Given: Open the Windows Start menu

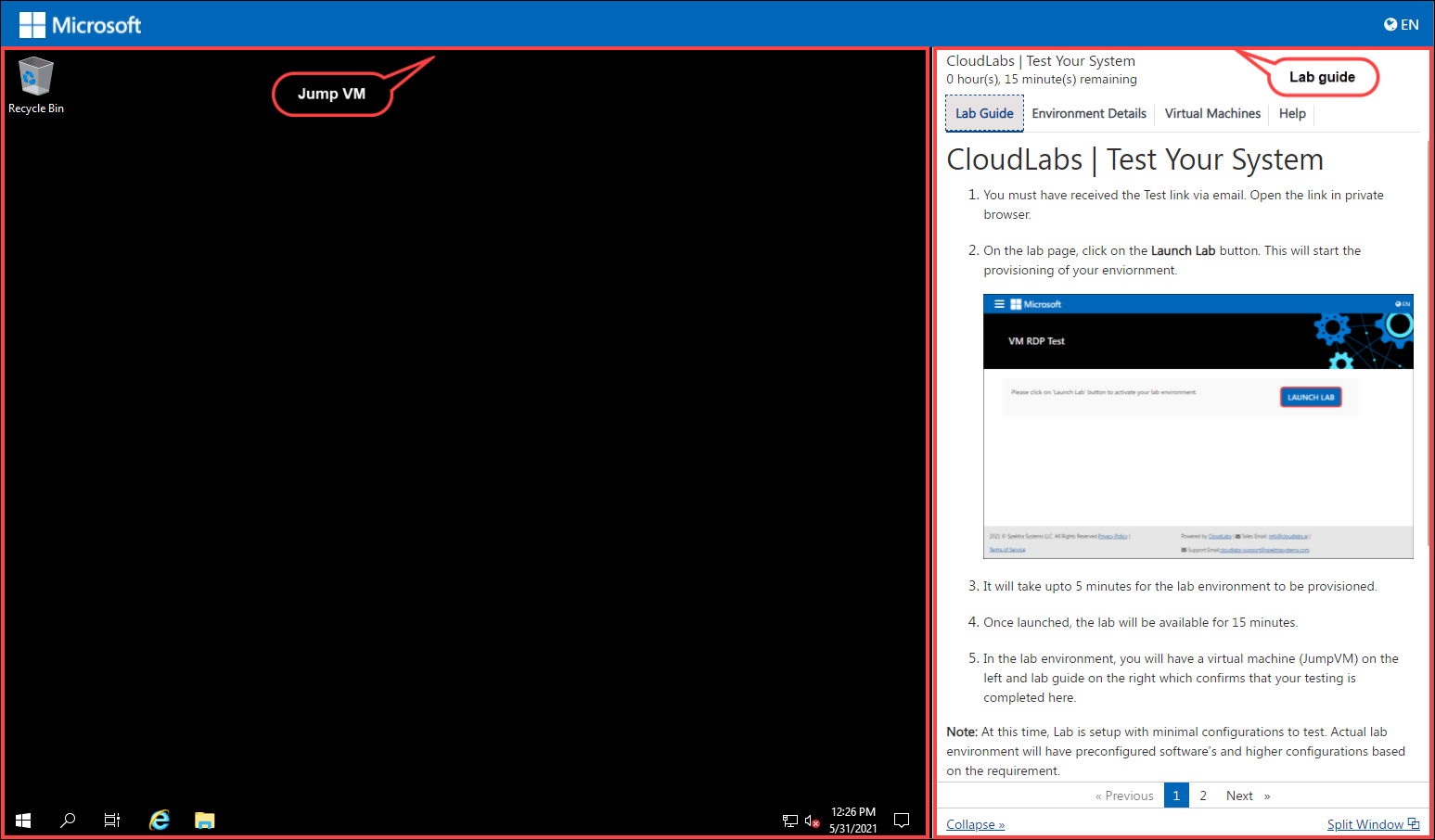Looking at the screenshot, I should tap(23, 821).
